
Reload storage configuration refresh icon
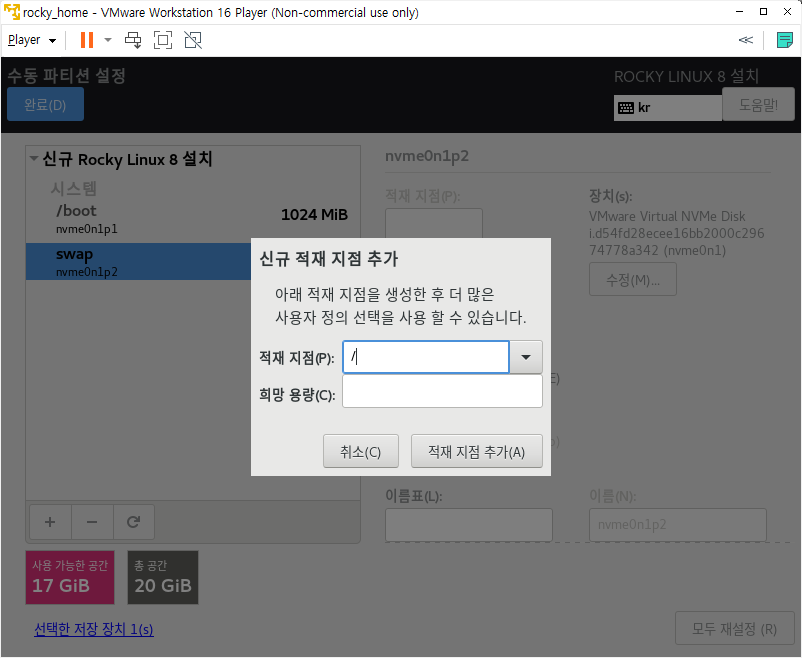coord(133,522)
